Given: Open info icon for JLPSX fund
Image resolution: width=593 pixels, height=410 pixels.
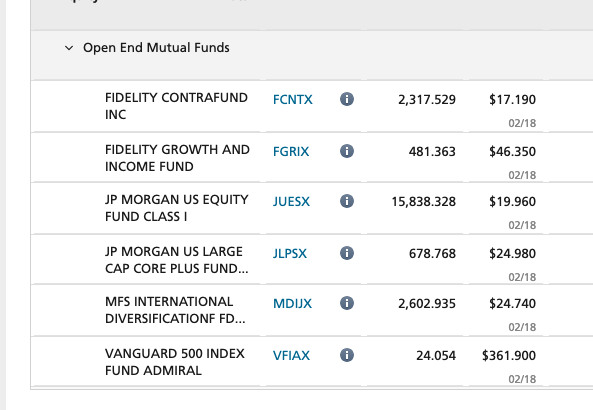Looking at the screenshot, I should [x=347, y=253].
